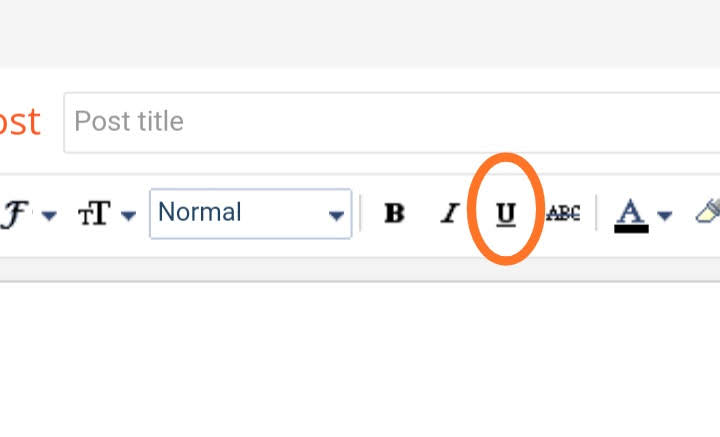Viewport: 720px width, 437px height.
Task: Select the text background highlighter icon
Action: point(708,211)
